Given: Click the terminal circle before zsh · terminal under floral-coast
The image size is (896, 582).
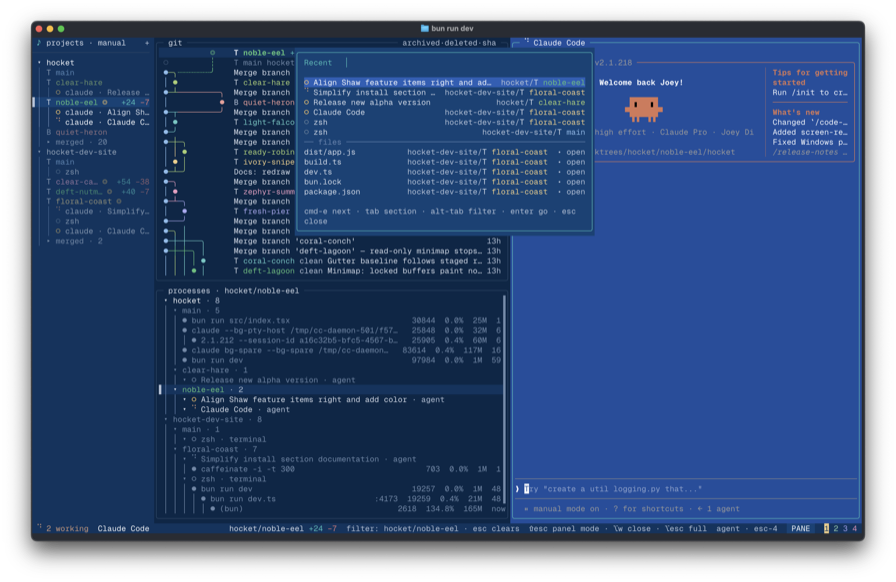Looking at the screenshot, I should [x=194, y=479].
